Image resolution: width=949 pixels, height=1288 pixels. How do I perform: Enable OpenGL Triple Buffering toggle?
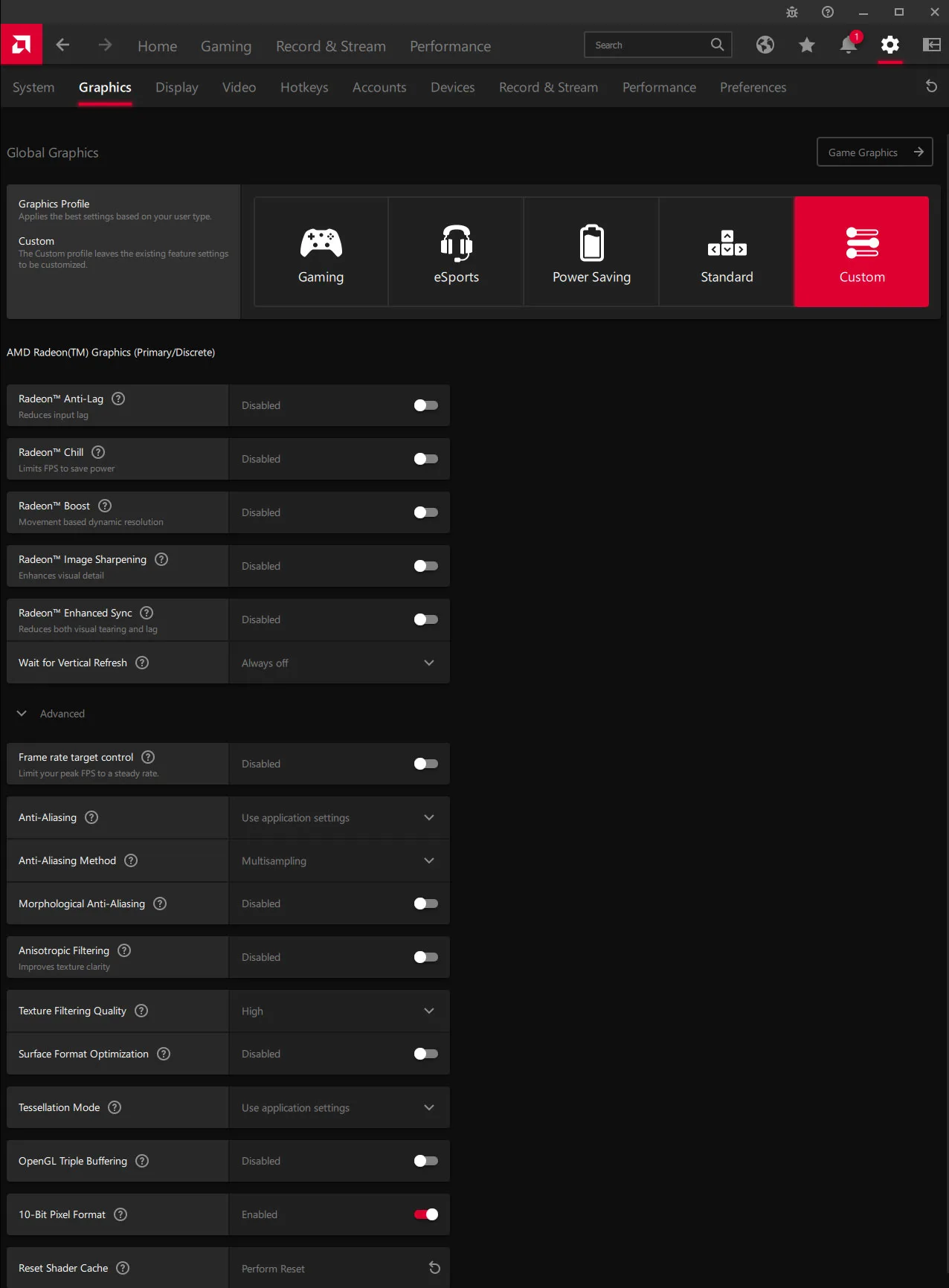pyautogui.click(x=426, y=1161)
